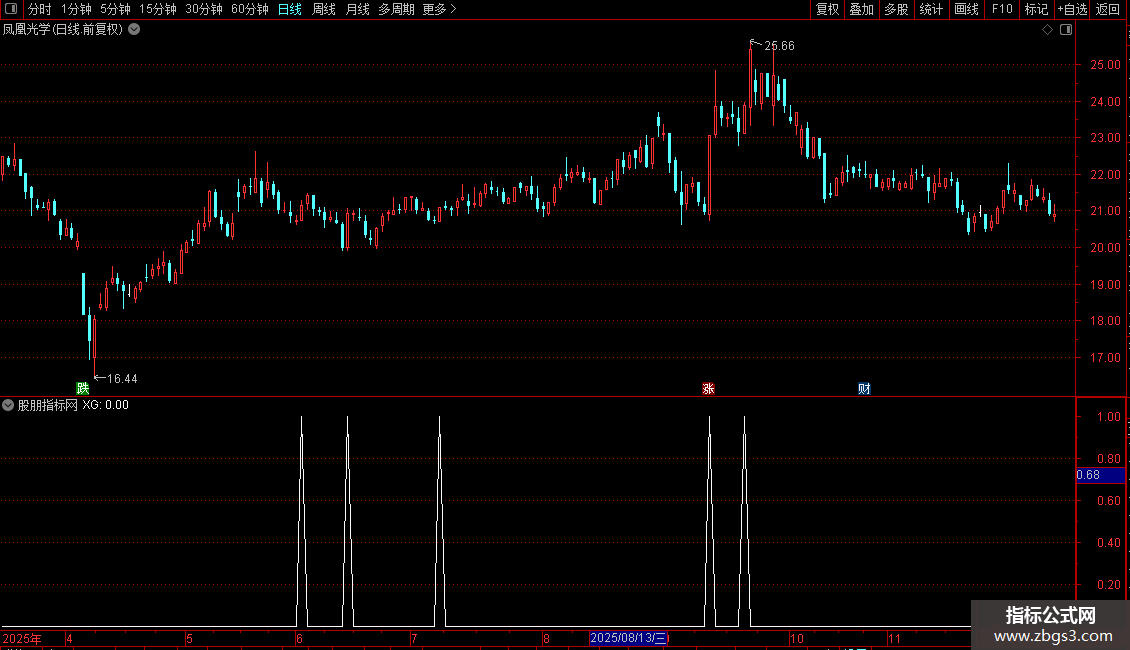This screenshot has height=650, width=1130.
Task: Switch to 月线 monthly chart
Action: 357,9
